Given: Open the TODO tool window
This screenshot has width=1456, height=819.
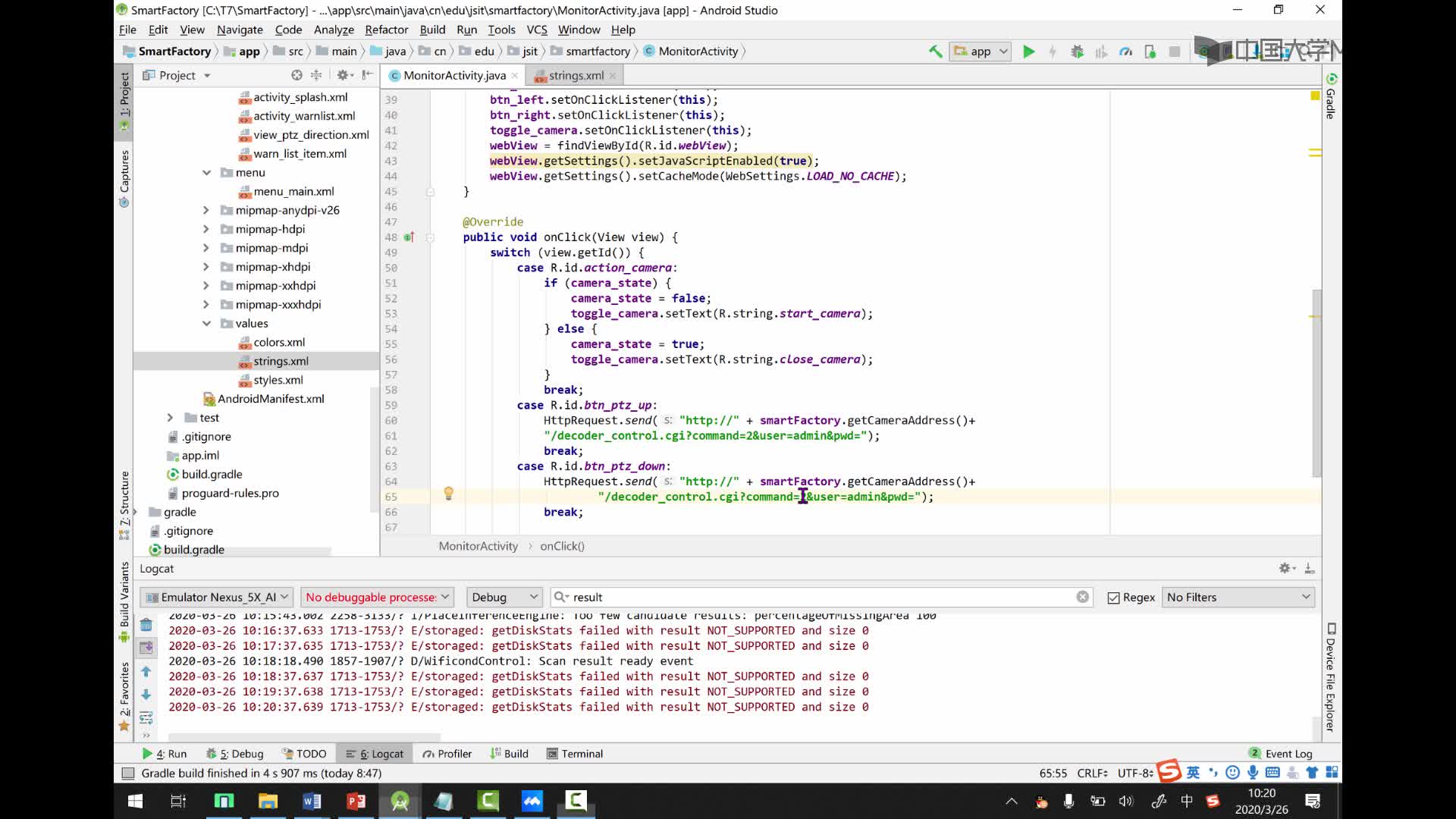Looking at the screenshot, I should [x=304, y=754].
